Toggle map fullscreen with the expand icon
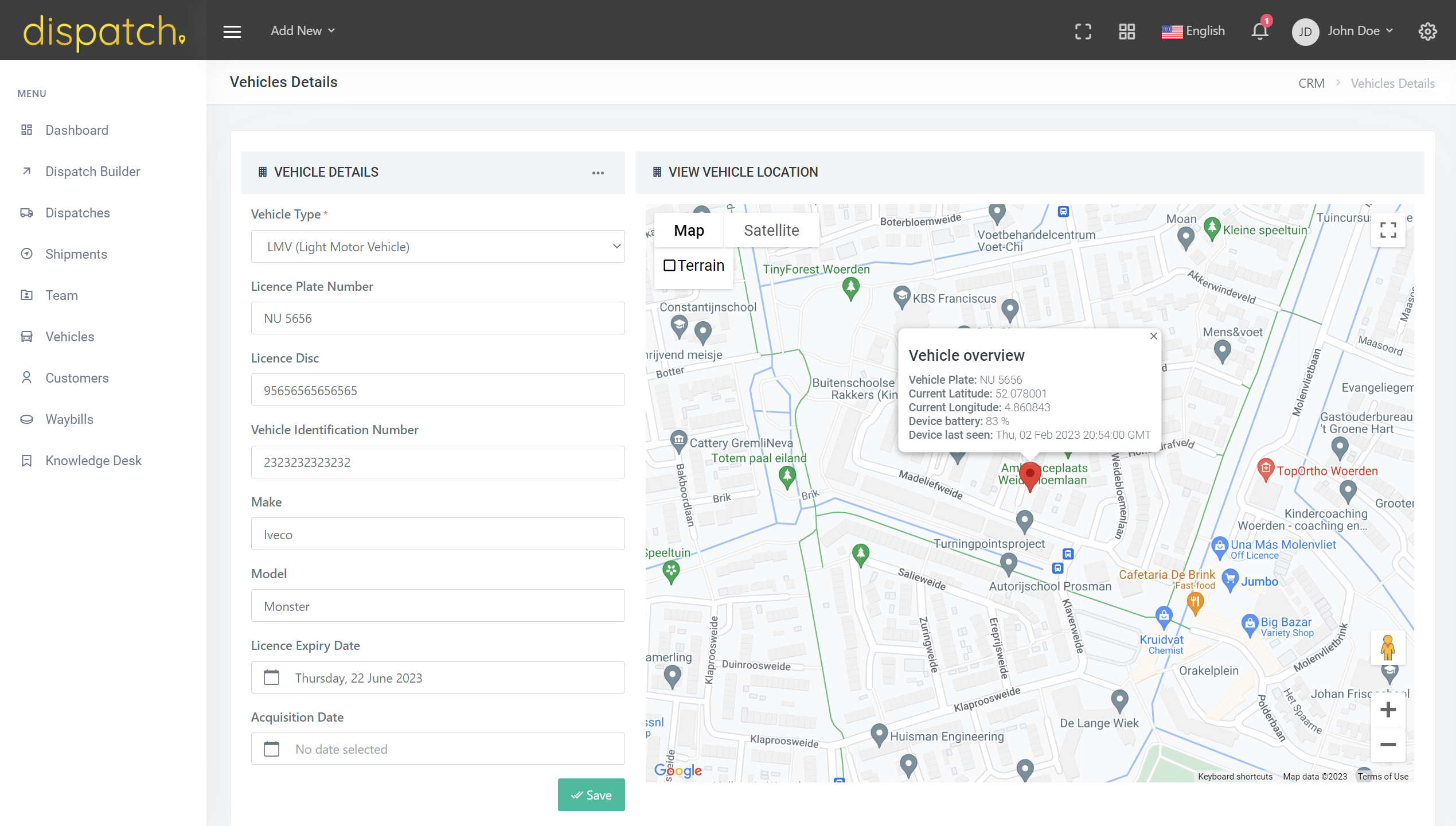This screenshot has height=826, width=1456. (x=1388, y=230)
